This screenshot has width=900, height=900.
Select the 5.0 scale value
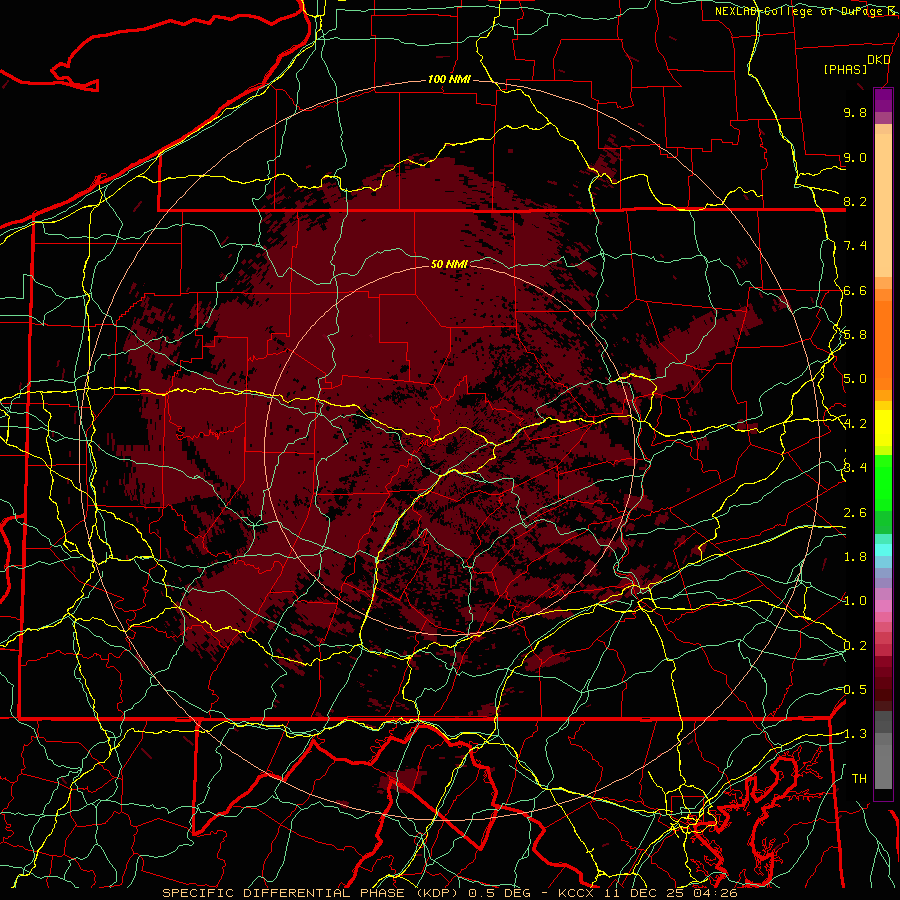(855, 379)
